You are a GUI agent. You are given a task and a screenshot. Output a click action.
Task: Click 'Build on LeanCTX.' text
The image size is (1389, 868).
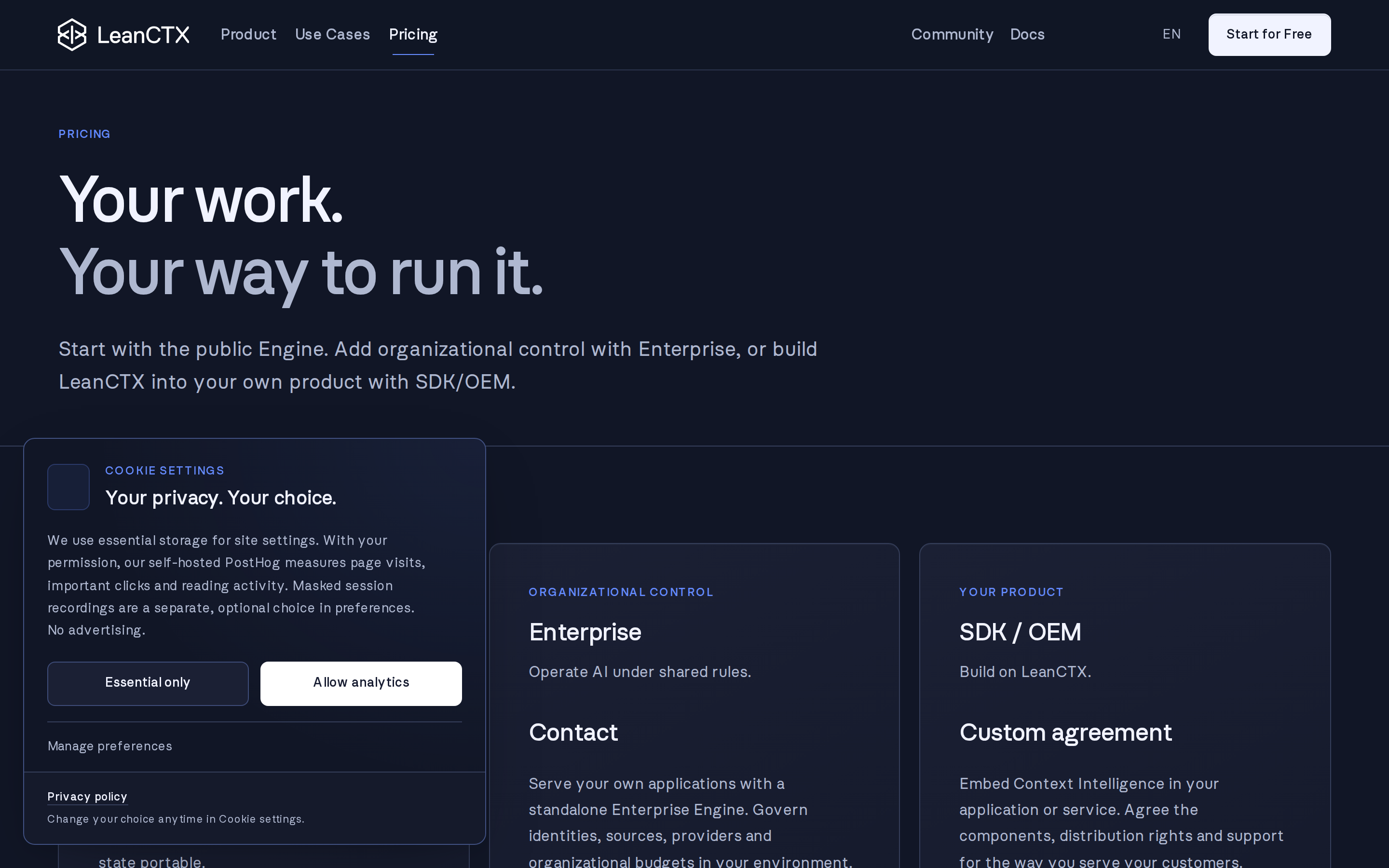1025,672
